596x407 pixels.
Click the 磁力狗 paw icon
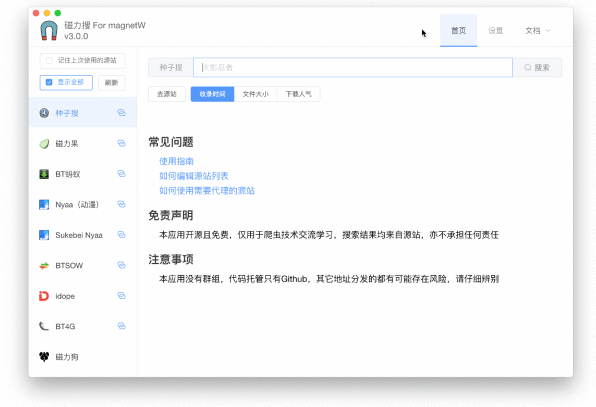[44, 357]
